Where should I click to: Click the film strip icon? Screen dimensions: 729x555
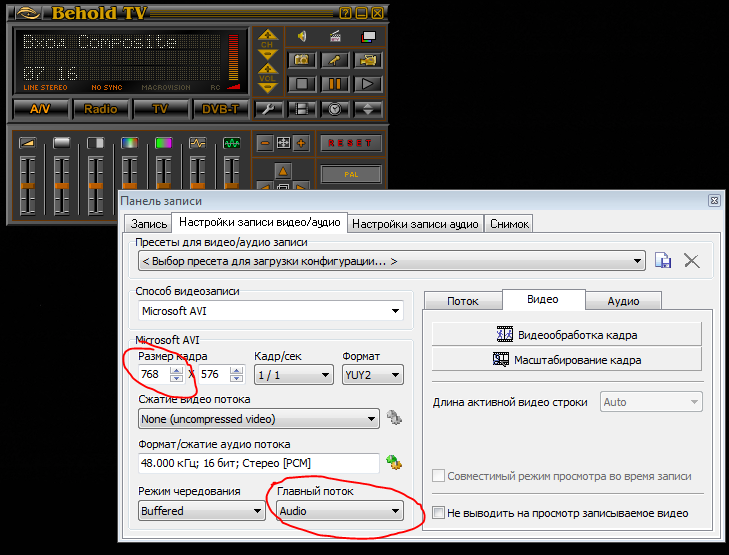coord(302,109)
